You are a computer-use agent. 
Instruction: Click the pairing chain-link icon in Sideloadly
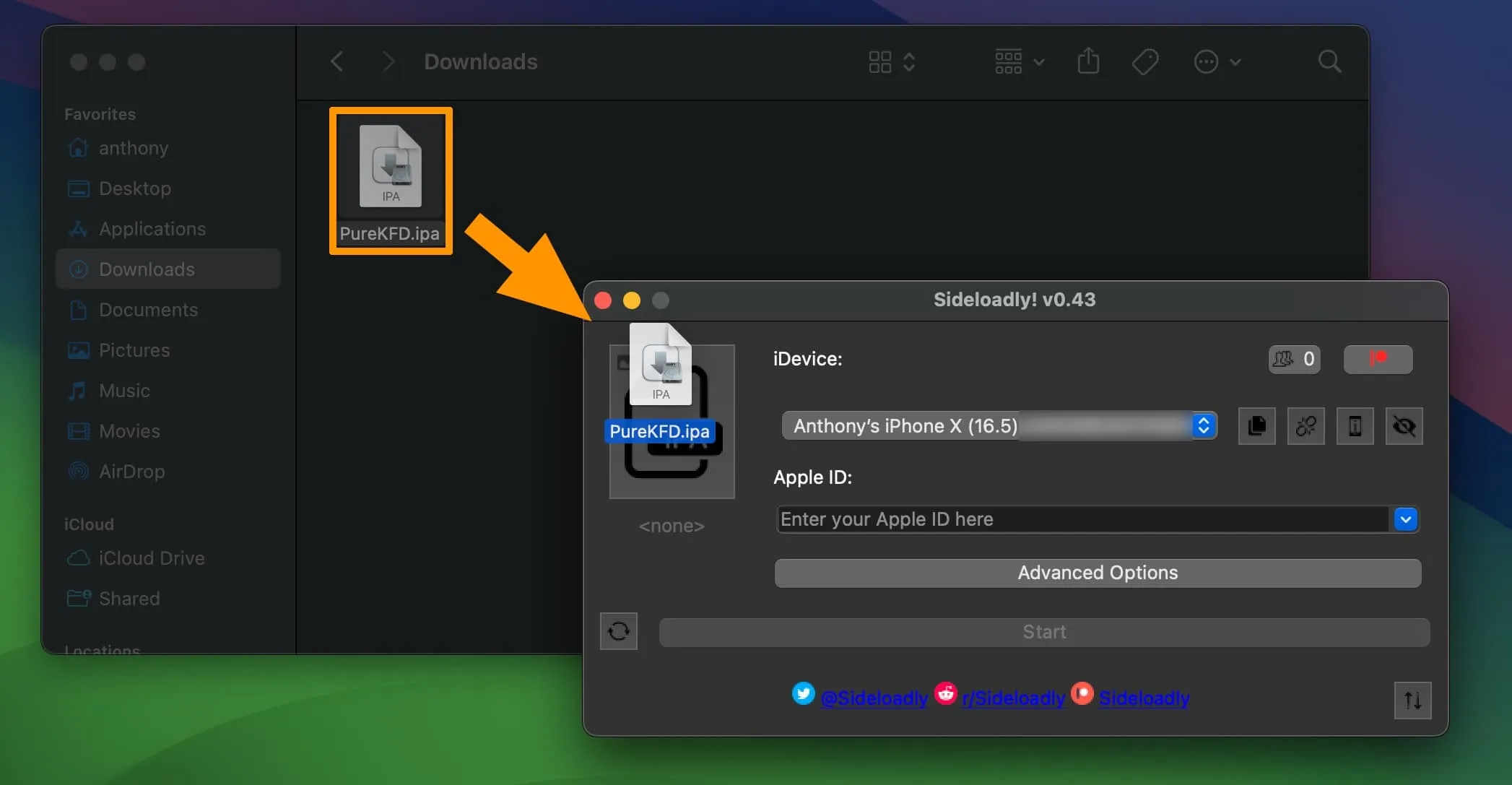point(1306,426)
